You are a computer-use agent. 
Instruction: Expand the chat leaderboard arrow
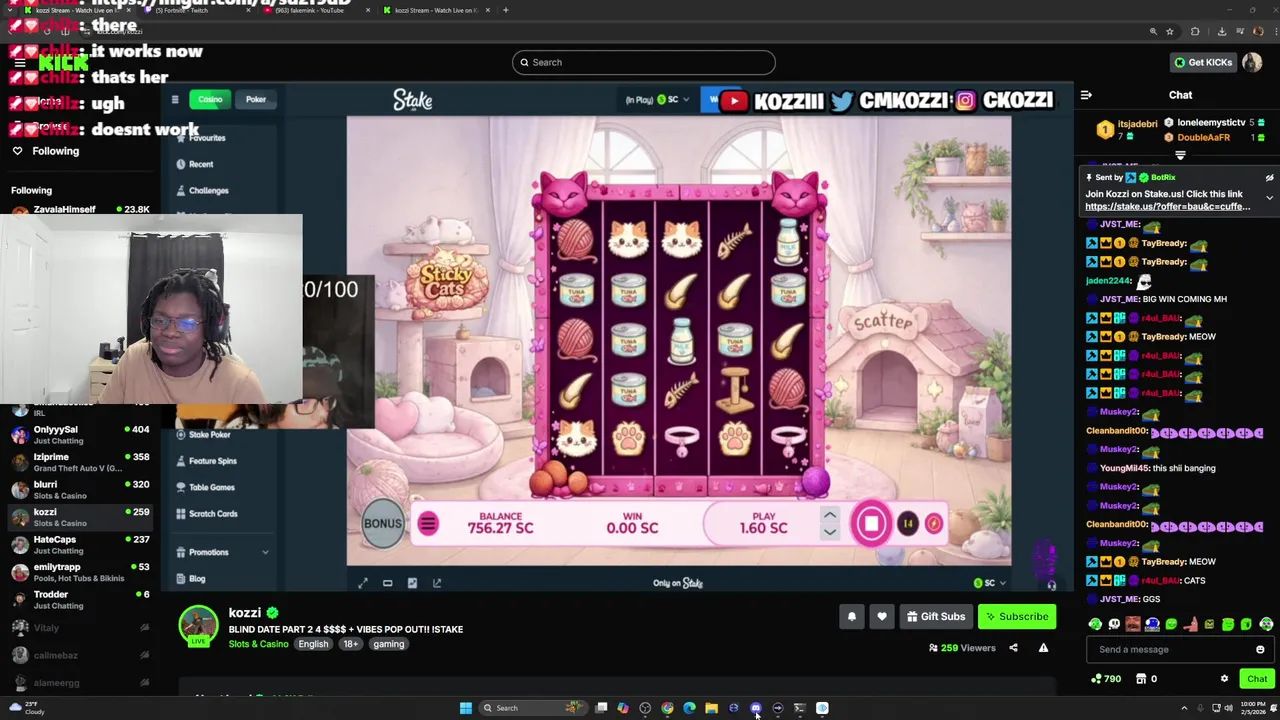1180,155
